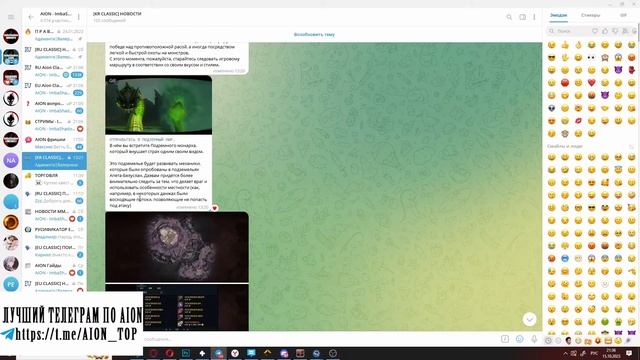This screenshot has width=640, height=360.
Task: Open Yandex browser from the taskbar
Action: [x=235, y=353]
